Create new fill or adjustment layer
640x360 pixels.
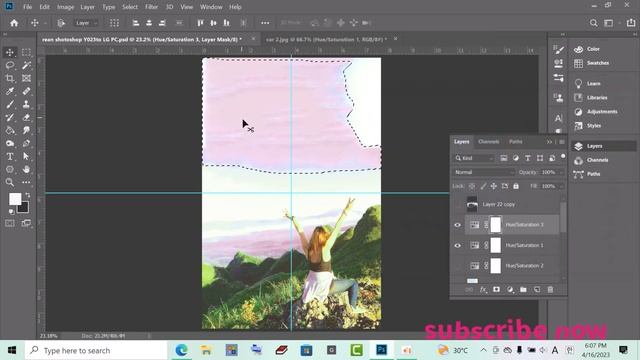[x=510, y=289]
